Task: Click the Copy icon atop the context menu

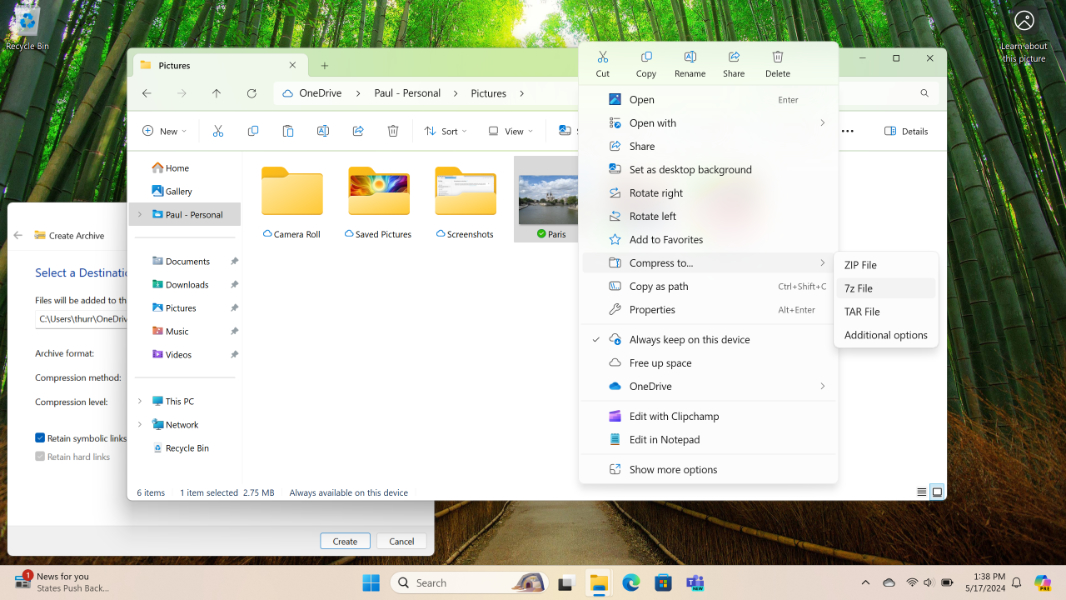Action: (646, 62)
